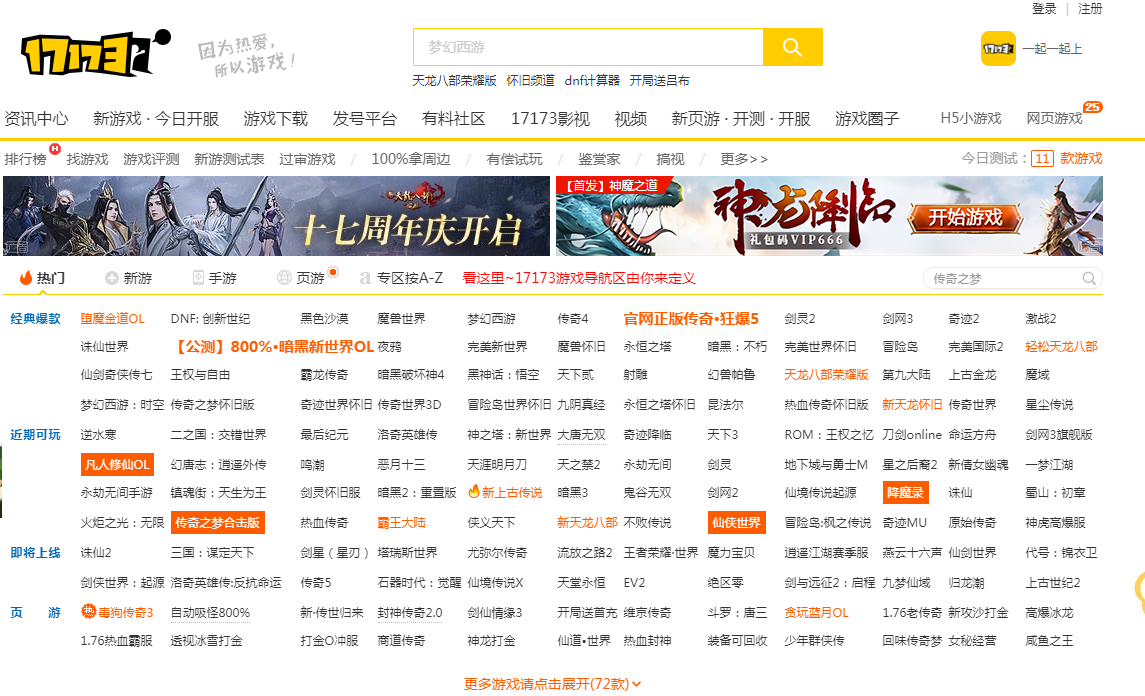This screenshot has height=696, width=1145.
Task: Open the 咸鱼之王 game link
Action: tap(1049, 640)
